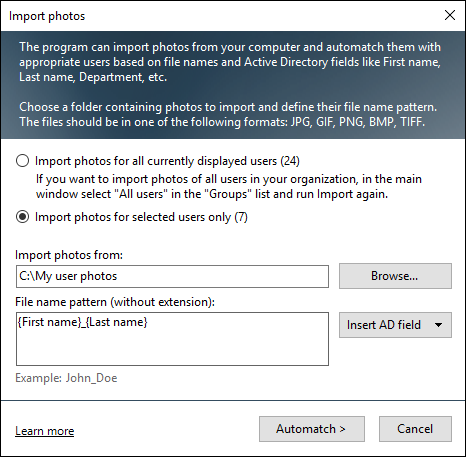Click the hint about selecting "All users" group
This screenshot has height=457, width=466.
click(229, 187)
